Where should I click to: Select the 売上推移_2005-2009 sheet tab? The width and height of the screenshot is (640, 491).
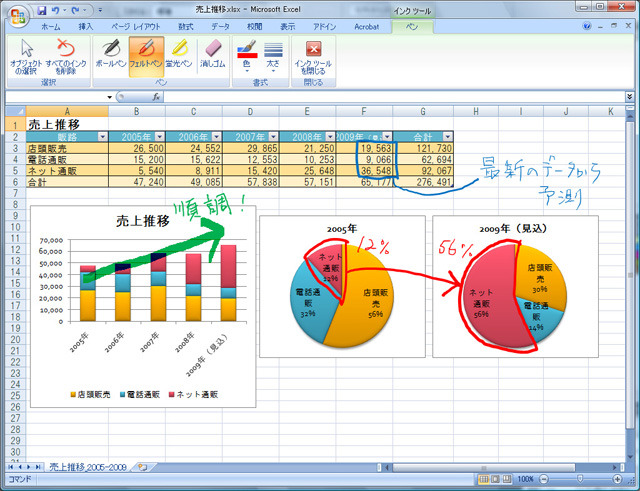88,467
